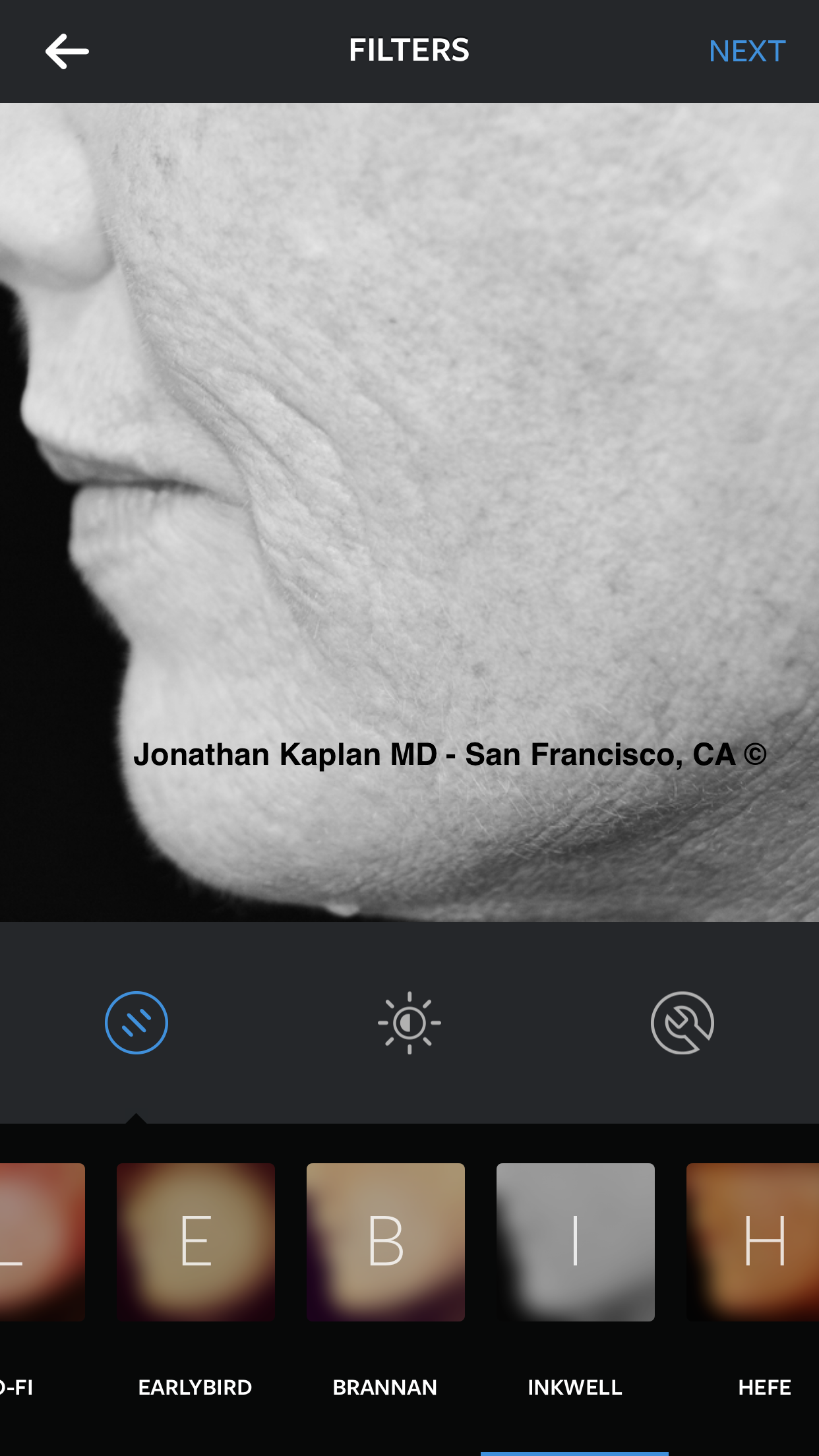Tap the INKWELL filter label
This screenshot has width=819, height=1456.
point(575,1387)
